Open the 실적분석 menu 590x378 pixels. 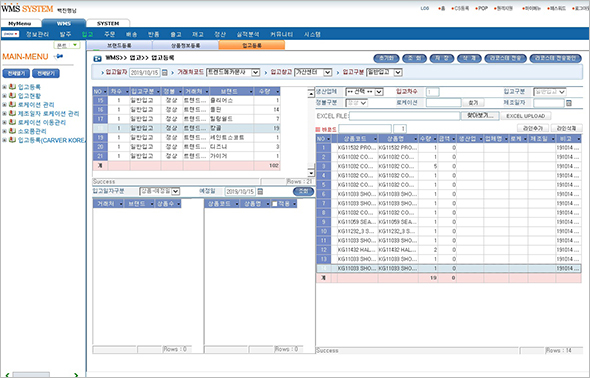tap(248, 34)
